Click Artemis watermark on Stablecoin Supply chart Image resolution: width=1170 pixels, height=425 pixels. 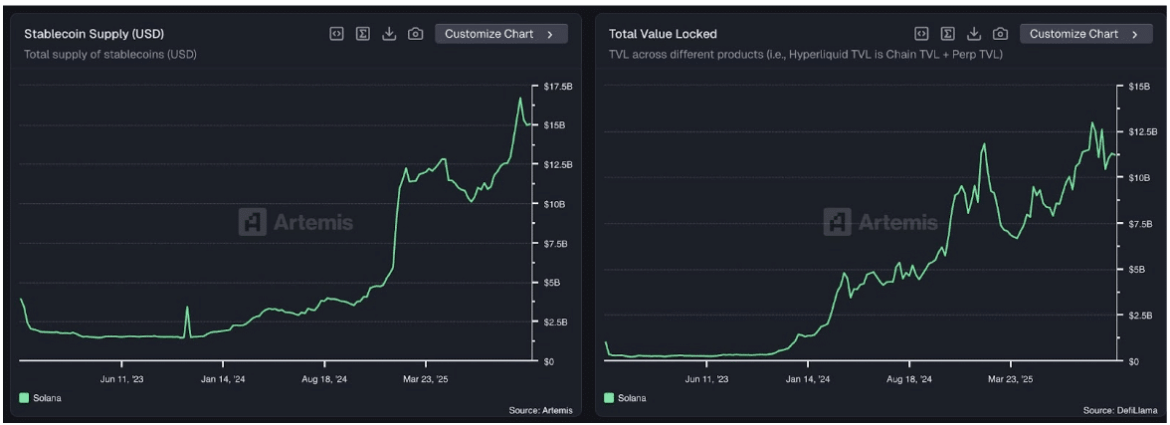[296, 222]
